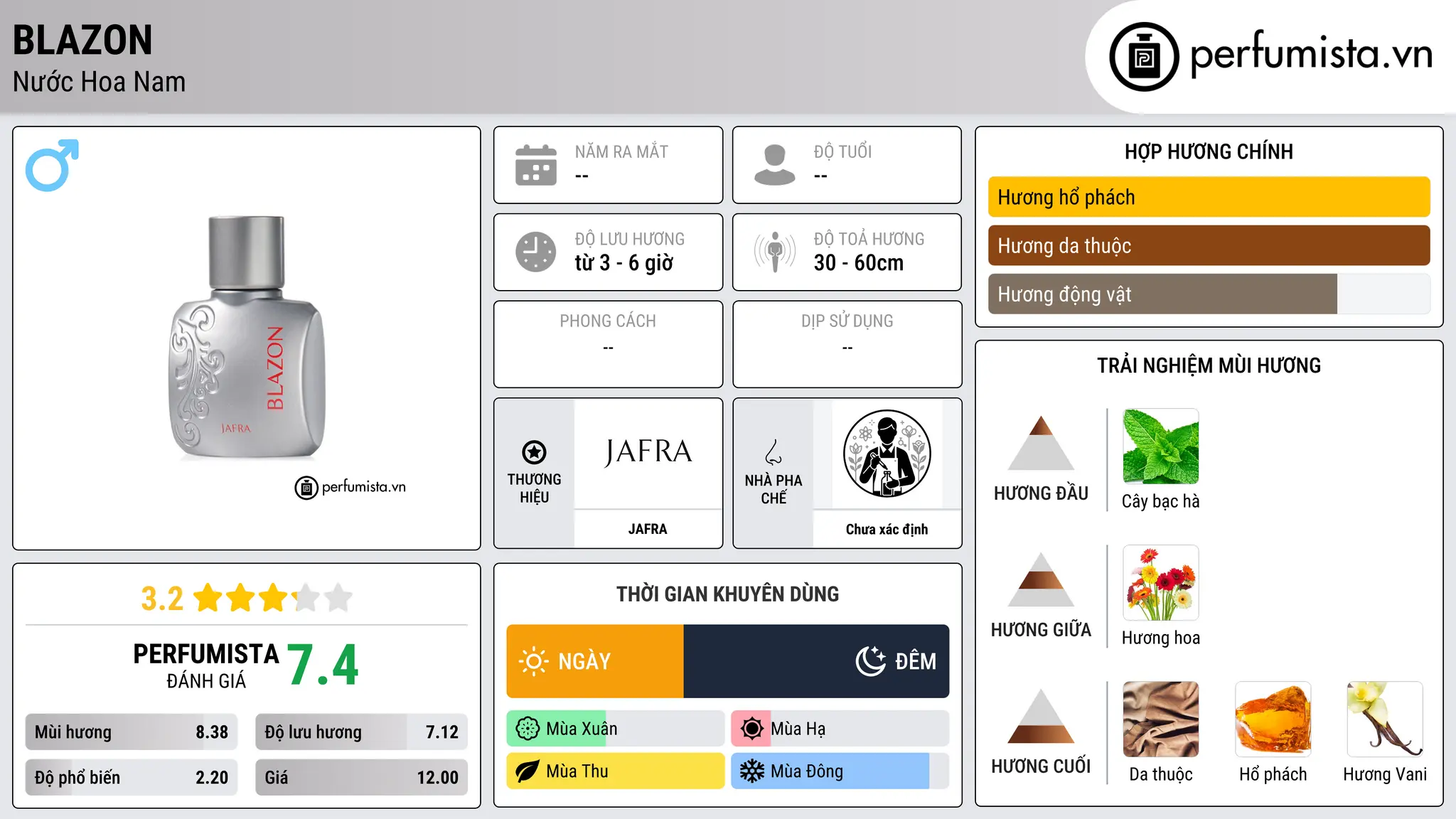Click the Hương động vật accord bar
The height and width of the screenshot is (819, 1456).
tap(1209, 294)
